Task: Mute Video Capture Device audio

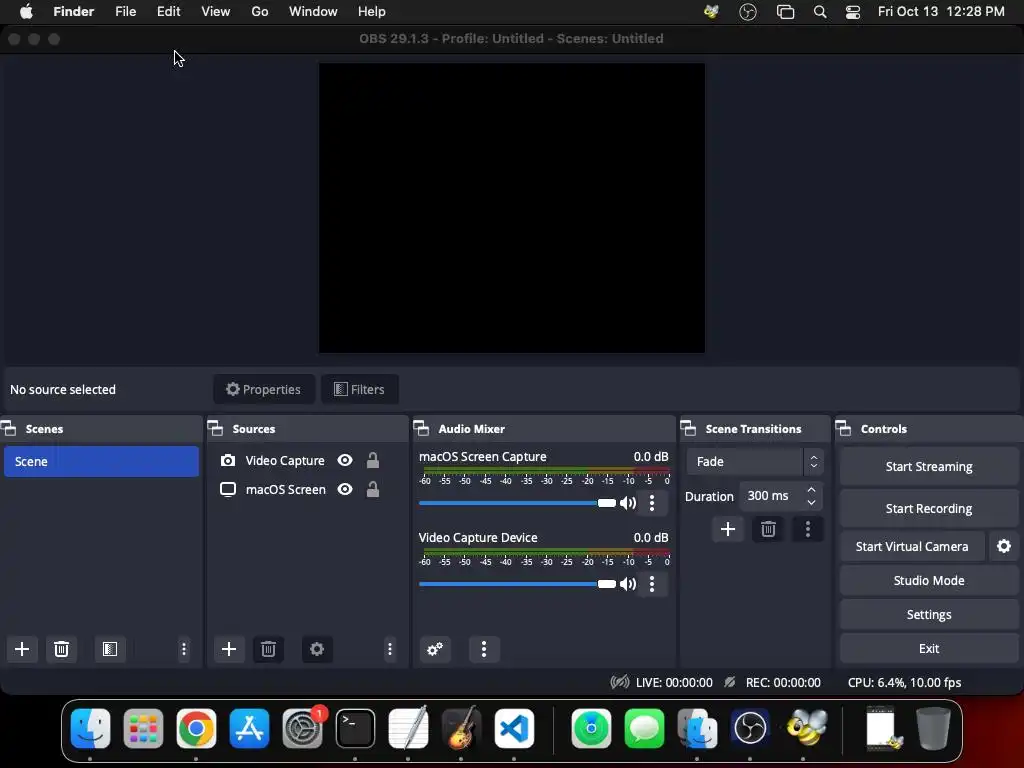Action: [x=628, y=584]
